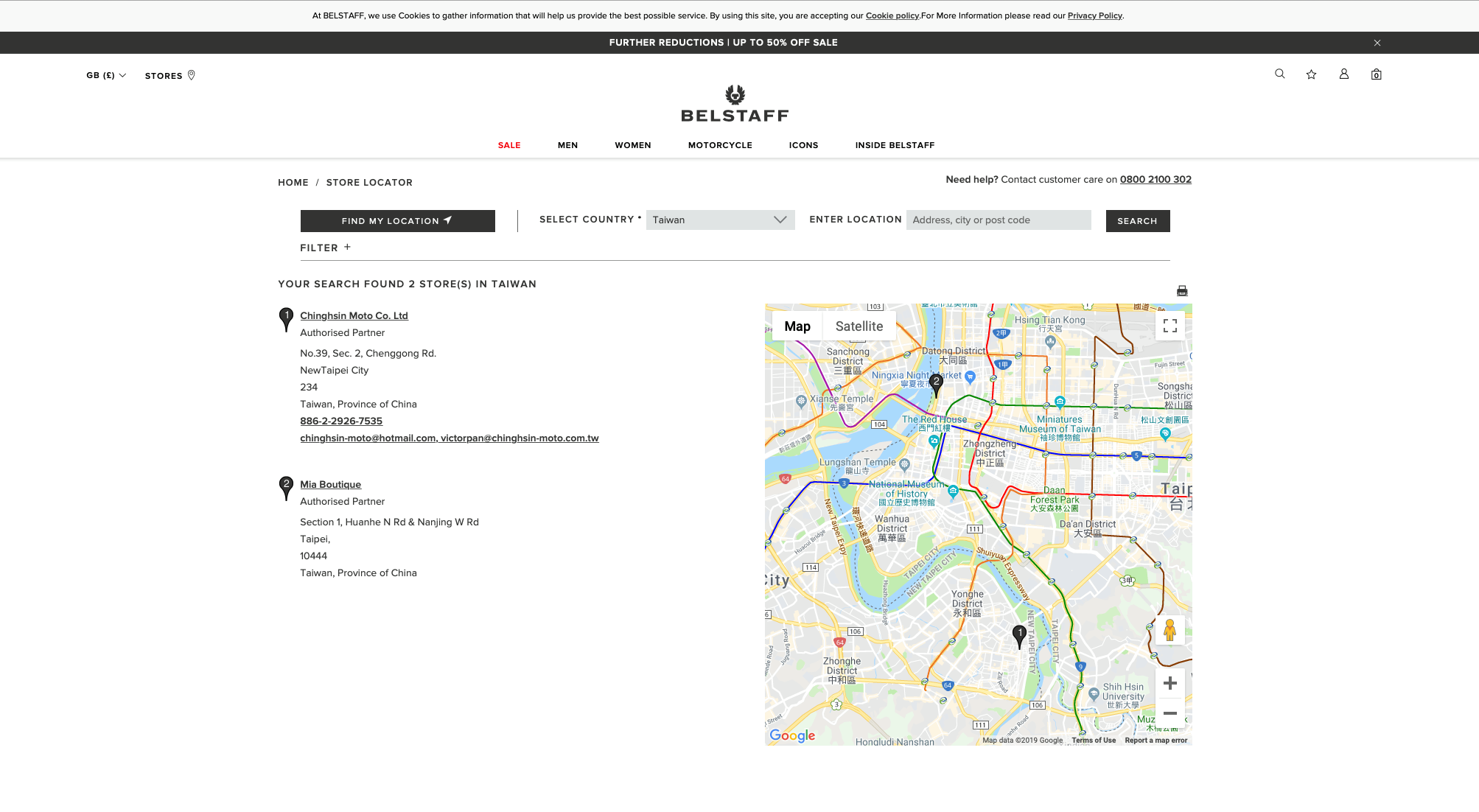
Task: Open the shopping bag icon
Action: [x=1376, y=74]
